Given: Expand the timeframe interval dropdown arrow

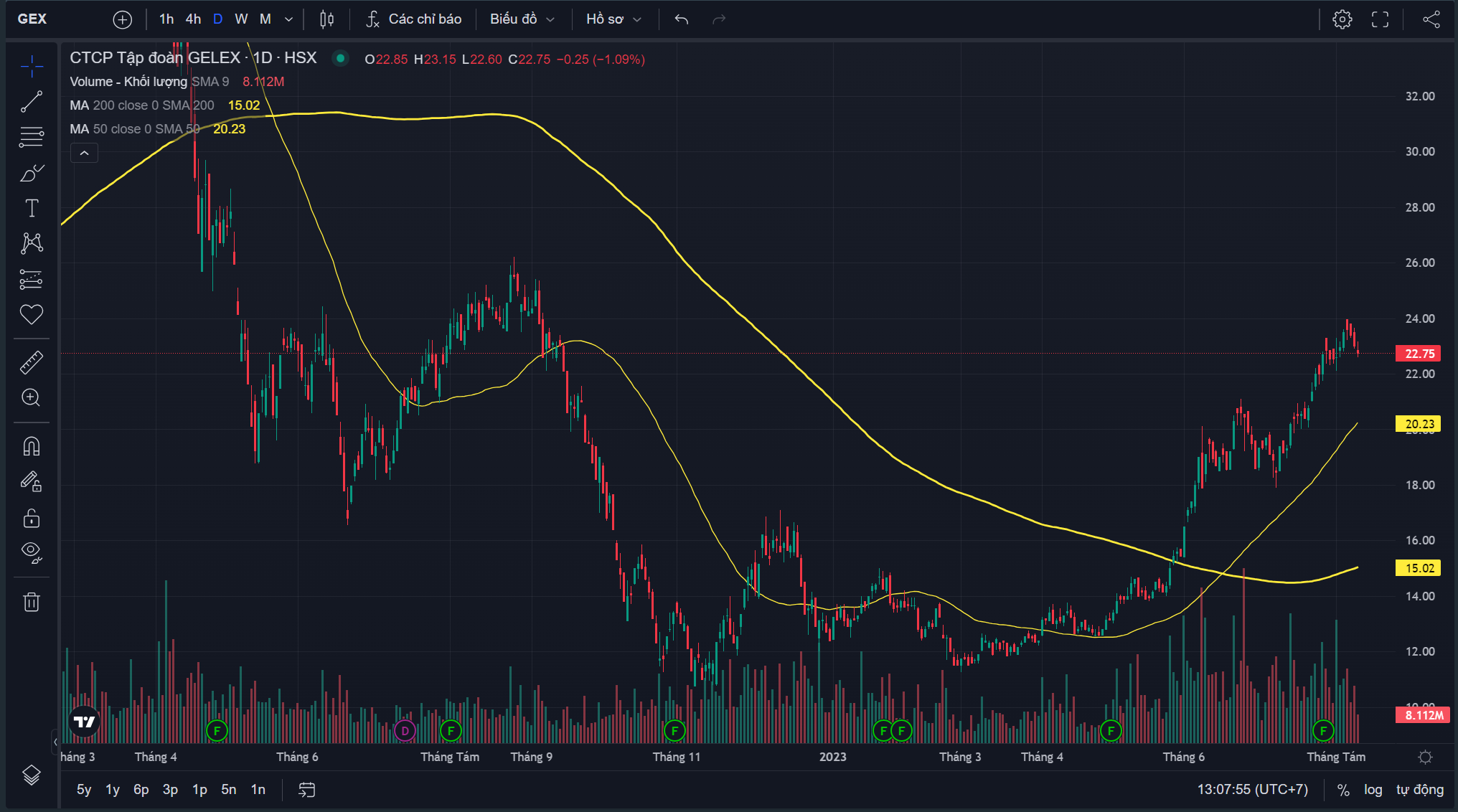Looking at the screenshot, I should [288, 19].
